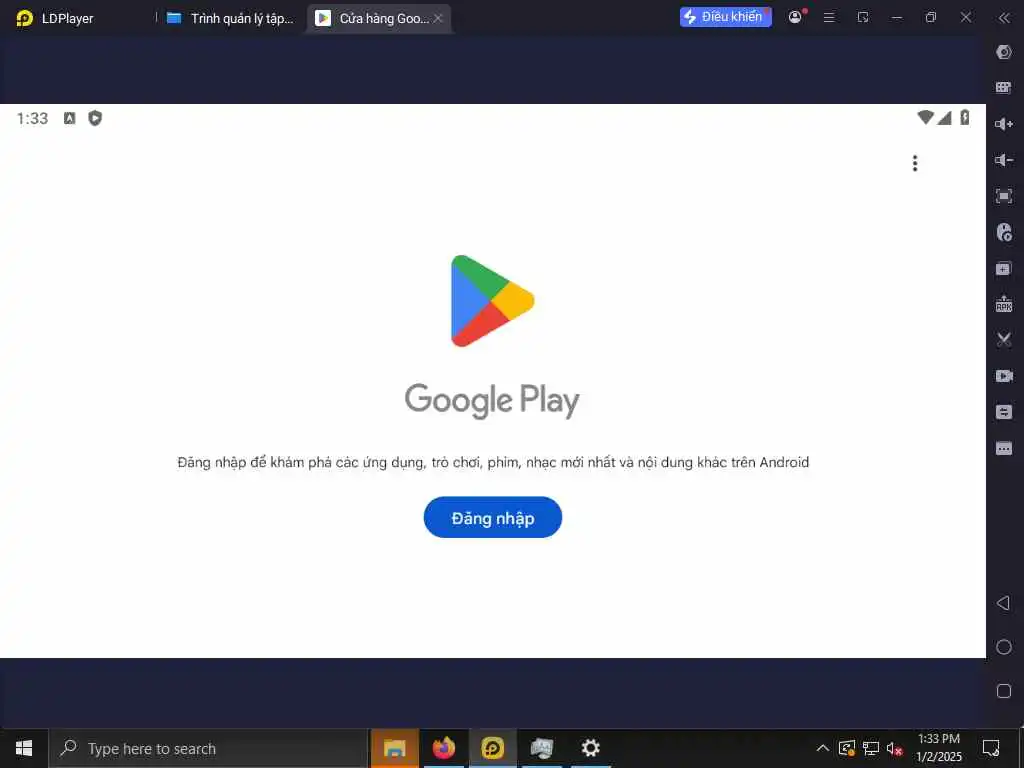Image resolution: width=1024 pixels, height=768 pixels.
Task: Click the Google Play logo triangle
Action: coord(492,300)
